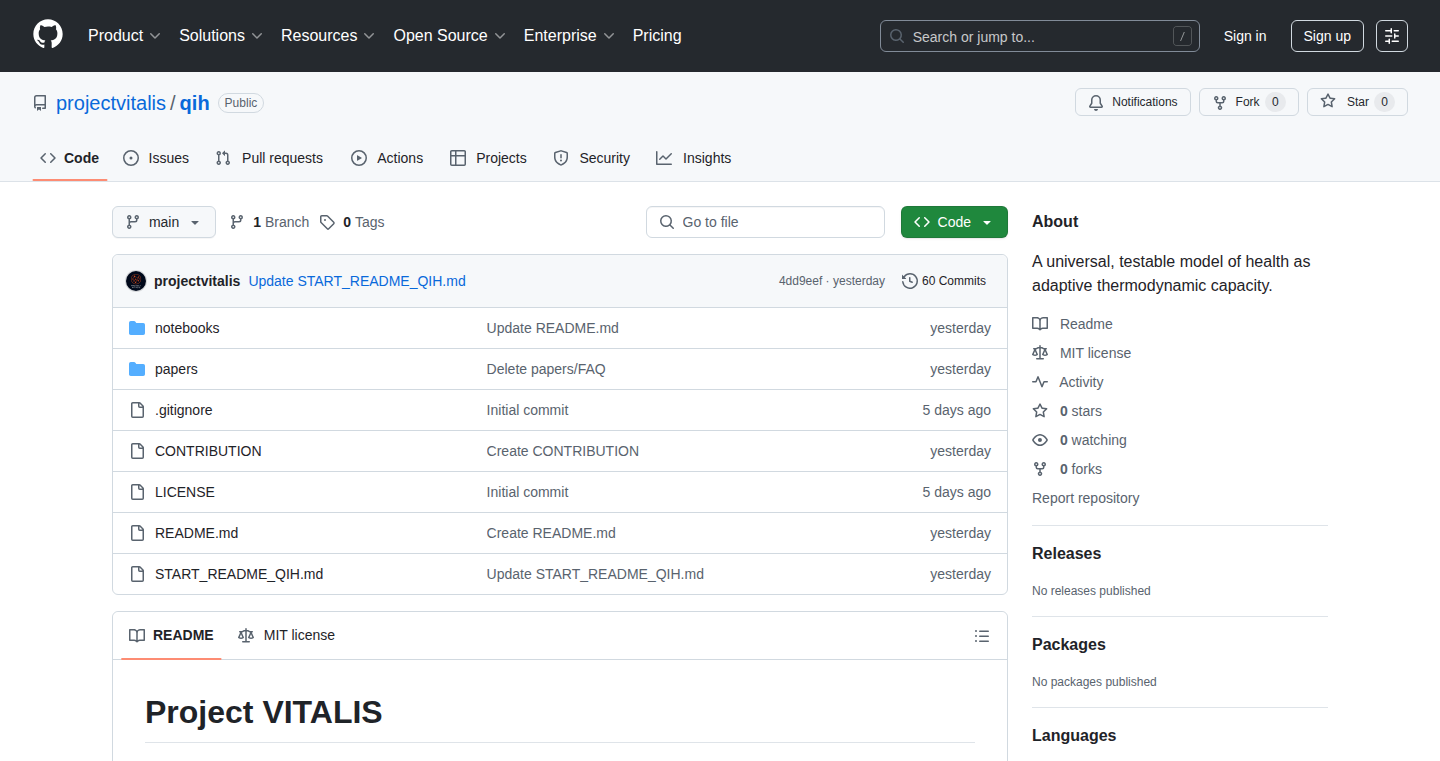1440x761 pixels.
Task: Open the papers folder
Action: coord(176,369)
